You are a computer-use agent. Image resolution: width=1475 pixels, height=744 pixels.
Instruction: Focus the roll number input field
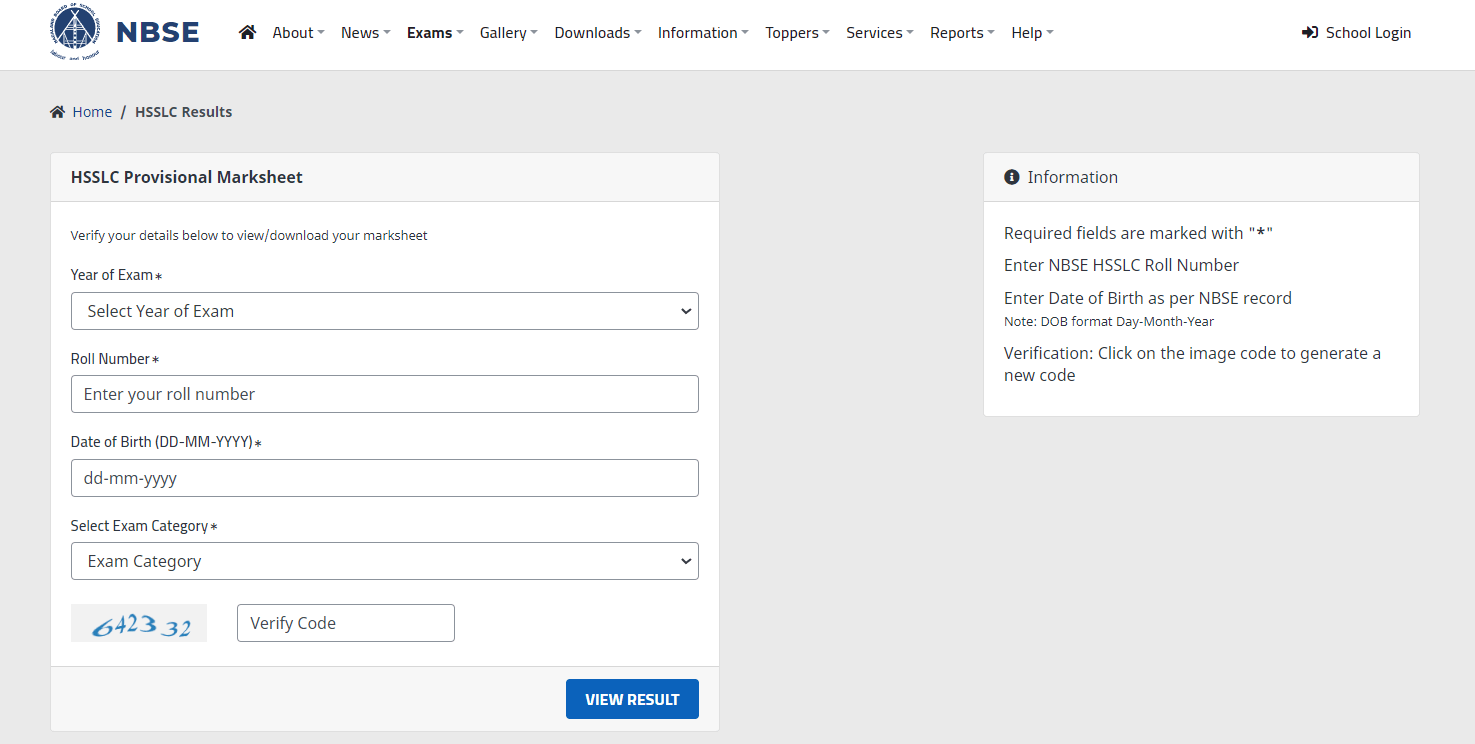coord(385,394)
